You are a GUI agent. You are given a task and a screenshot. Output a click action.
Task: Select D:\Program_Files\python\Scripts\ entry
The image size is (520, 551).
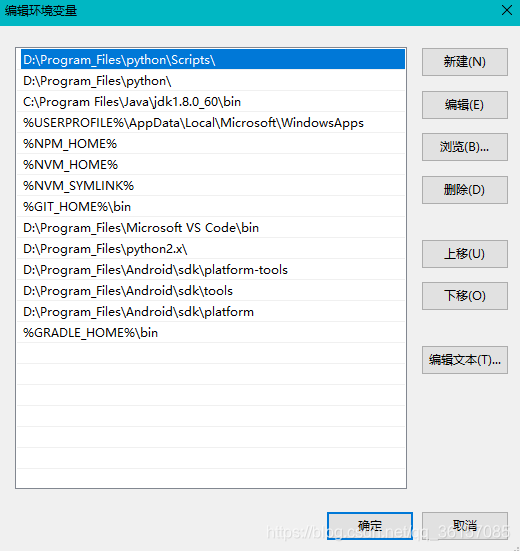pos(213,59)
